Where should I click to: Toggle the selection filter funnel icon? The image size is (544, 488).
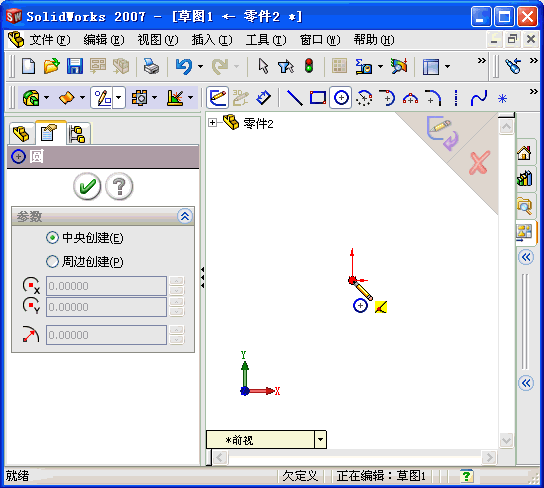[286, 66]
